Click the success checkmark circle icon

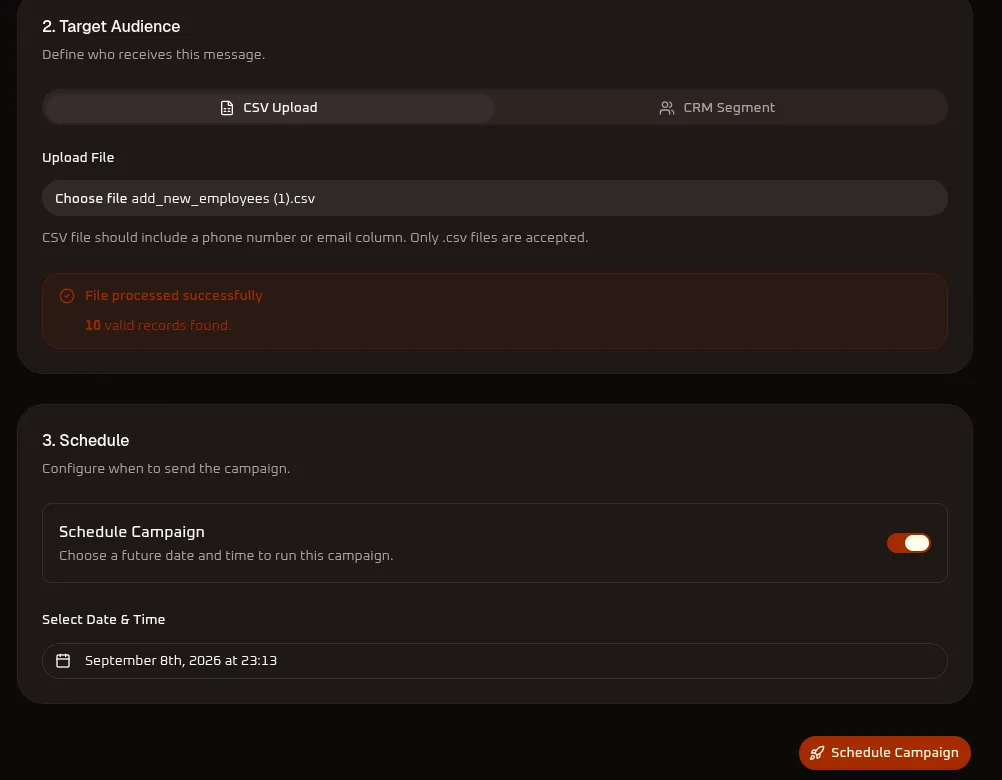(67, 296)
